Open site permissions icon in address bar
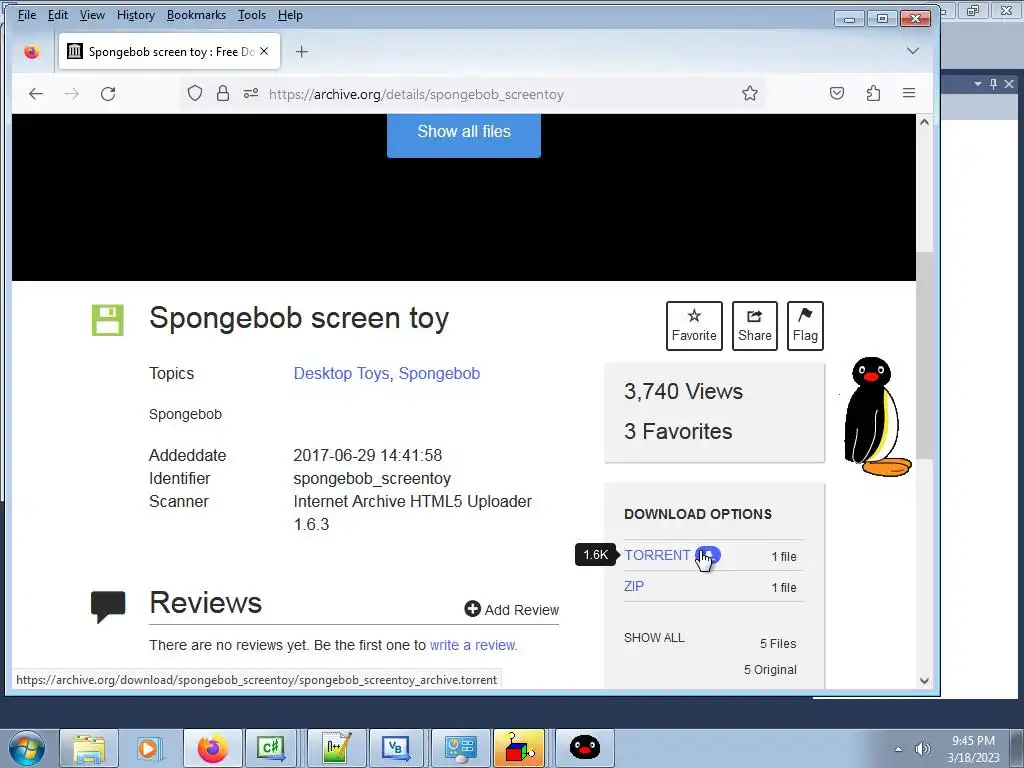This screenshot has width=1024, height=768. coord(251,93)
